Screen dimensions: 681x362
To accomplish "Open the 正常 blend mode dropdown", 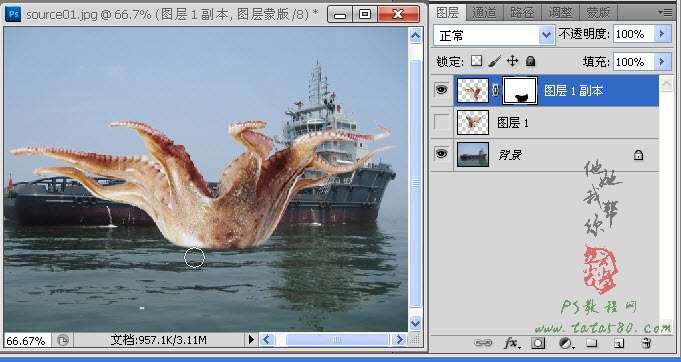I will (494, 35).
